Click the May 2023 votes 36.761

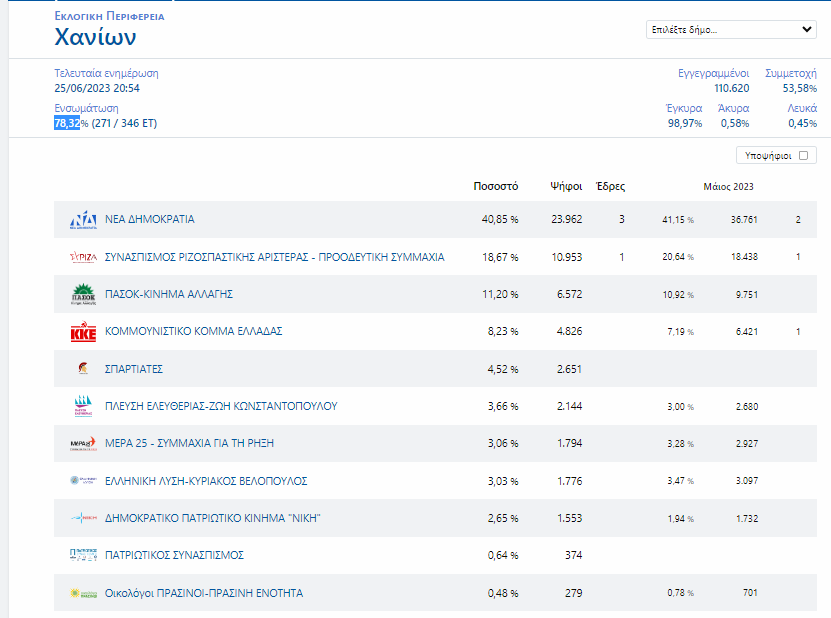[744, 219]
